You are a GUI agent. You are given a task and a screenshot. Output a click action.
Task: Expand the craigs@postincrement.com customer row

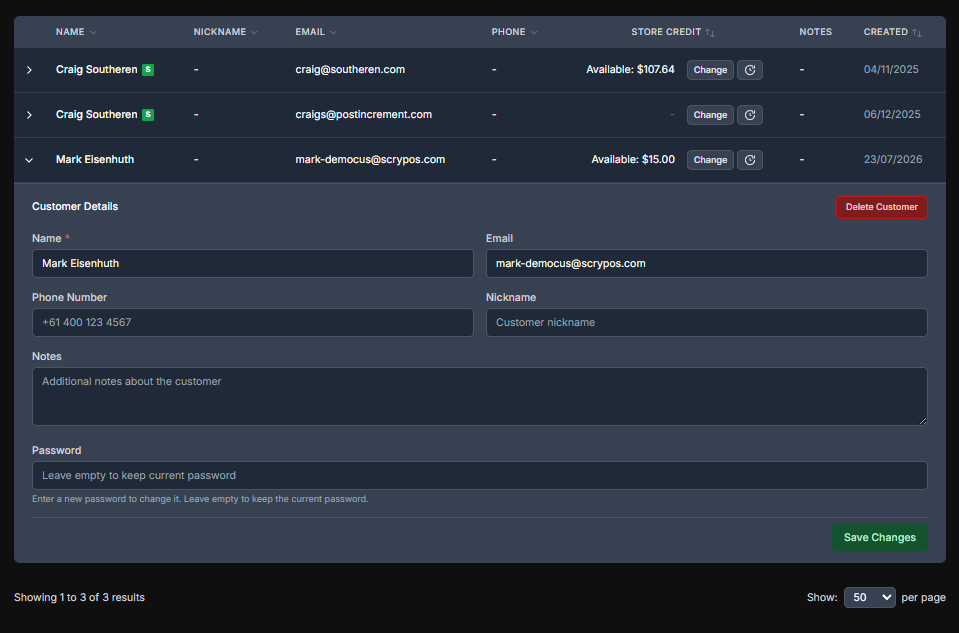[x=29, y=115]
